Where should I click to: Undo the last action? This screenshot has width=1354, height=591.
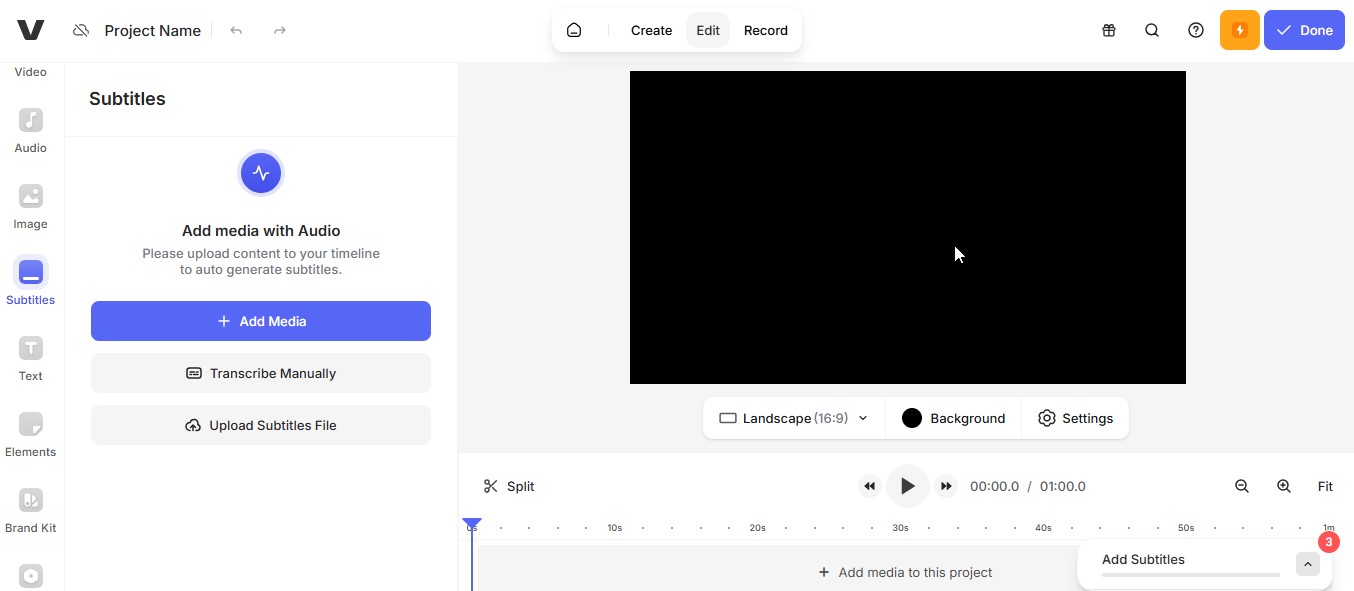coord(236,31)
